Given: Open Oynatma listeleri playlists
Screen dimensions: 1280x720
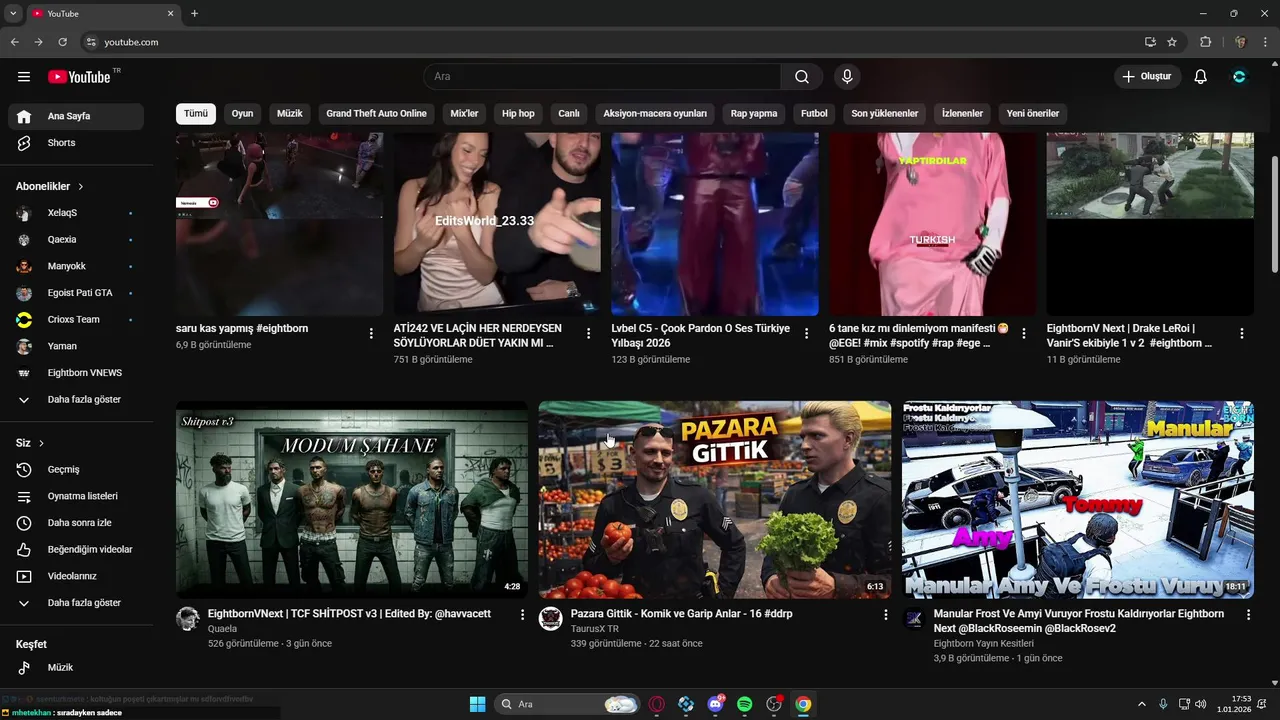Looking at the screenshot, I should point(76,496).
